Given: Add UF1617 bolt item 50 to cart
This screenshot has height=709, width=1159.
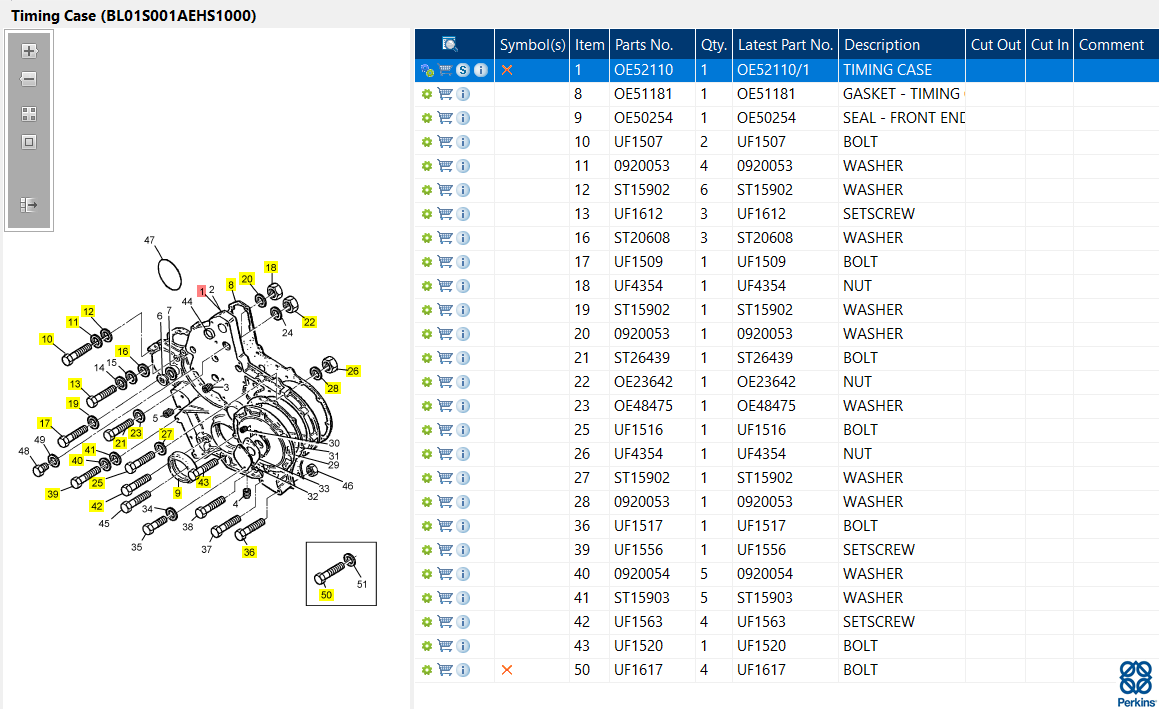Looking at the screenshot, I should coord(445,670).
